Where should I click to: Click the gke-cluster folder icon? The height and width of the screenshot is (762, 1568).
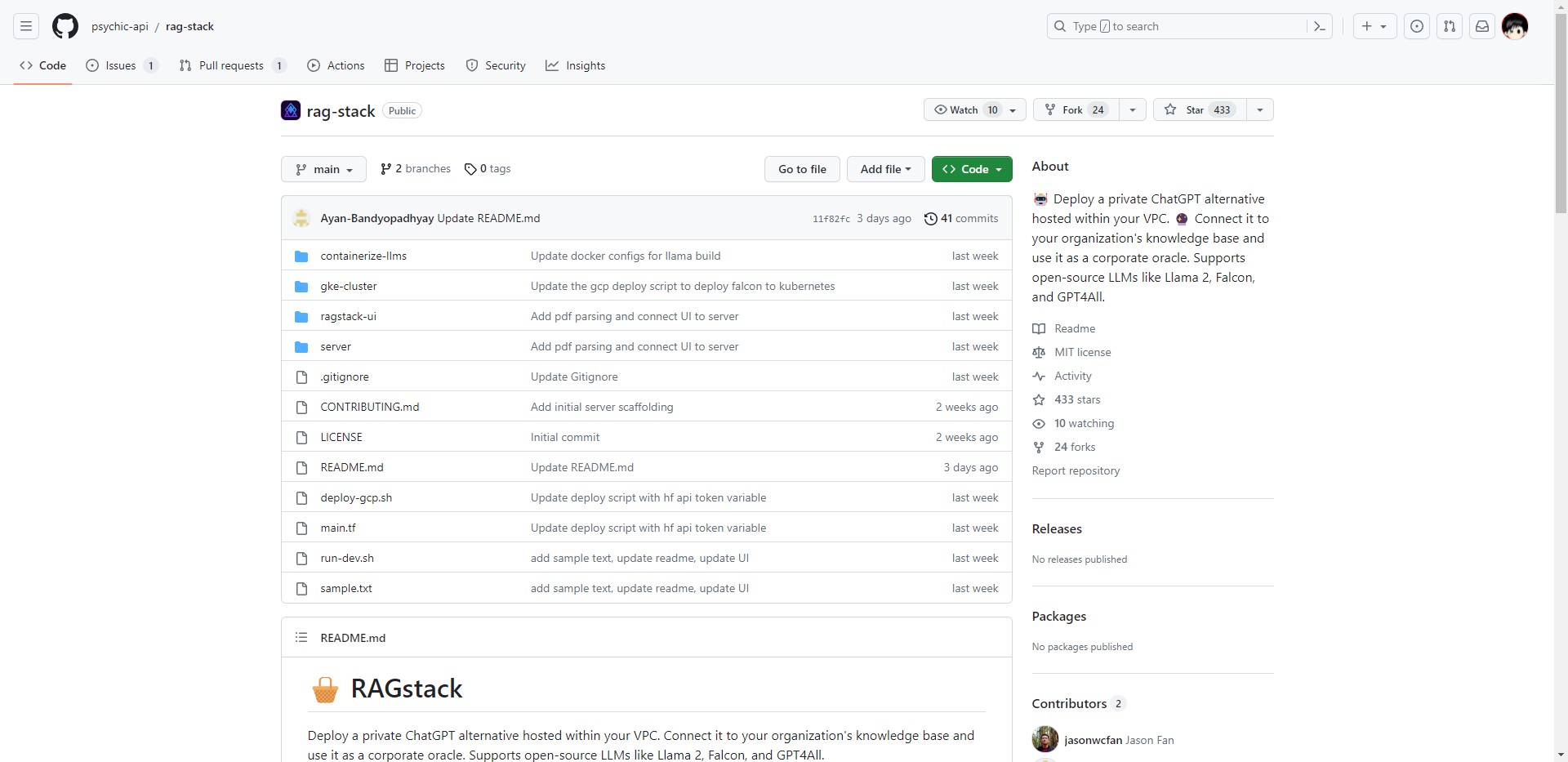(301, 286)
